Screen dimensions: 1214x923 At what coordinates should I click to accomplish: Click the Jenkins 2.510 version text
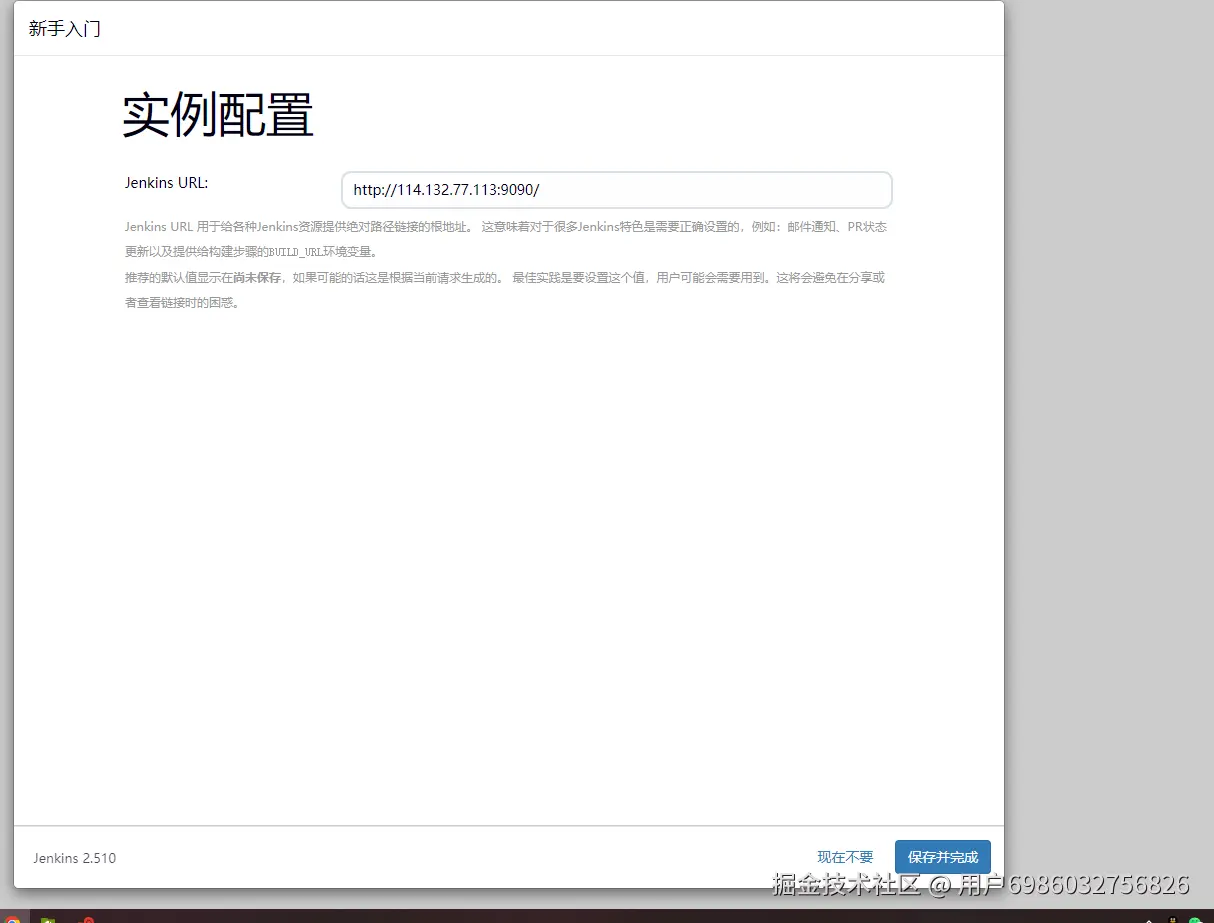click(x=74, y=858)
